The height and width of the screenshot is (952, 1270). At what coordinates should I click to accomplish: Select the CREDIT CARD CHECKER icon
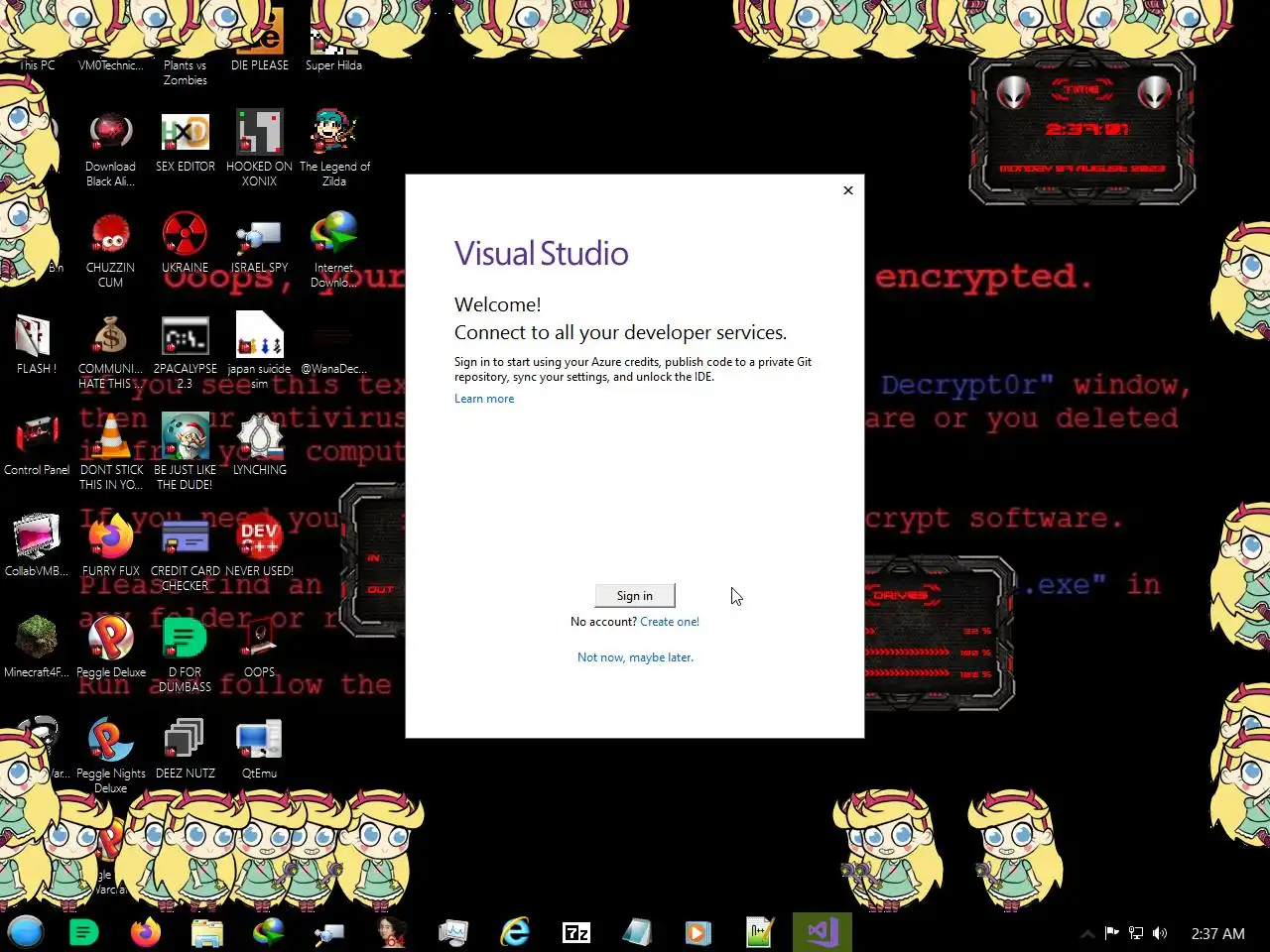coord(186,553)
